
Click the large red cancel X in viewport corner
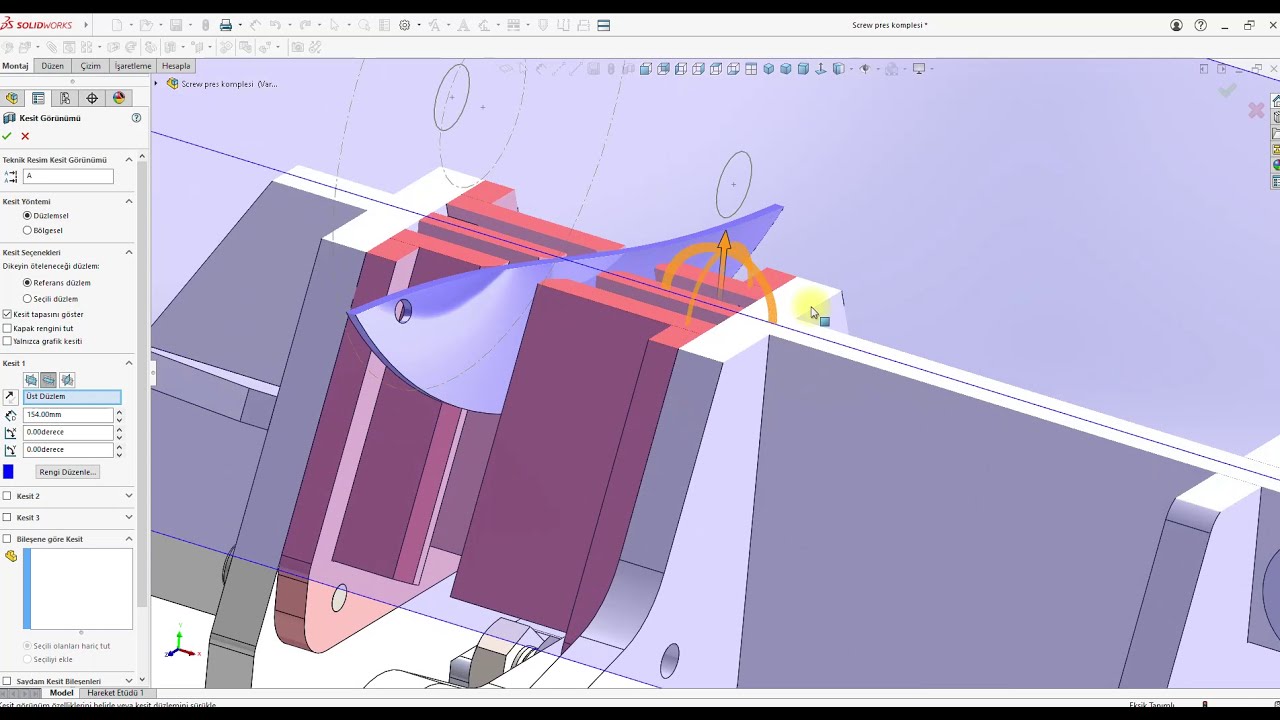click(1256, 110)
